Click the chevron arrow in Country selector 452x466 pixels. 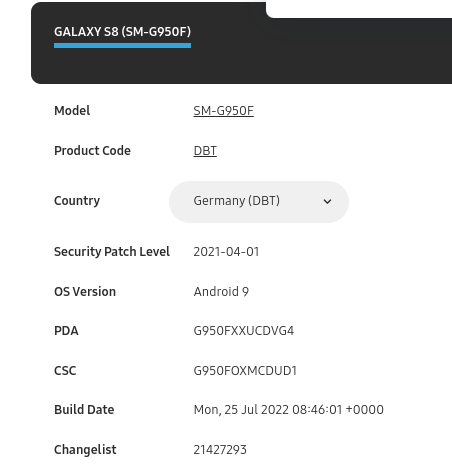tap(327, 202)
